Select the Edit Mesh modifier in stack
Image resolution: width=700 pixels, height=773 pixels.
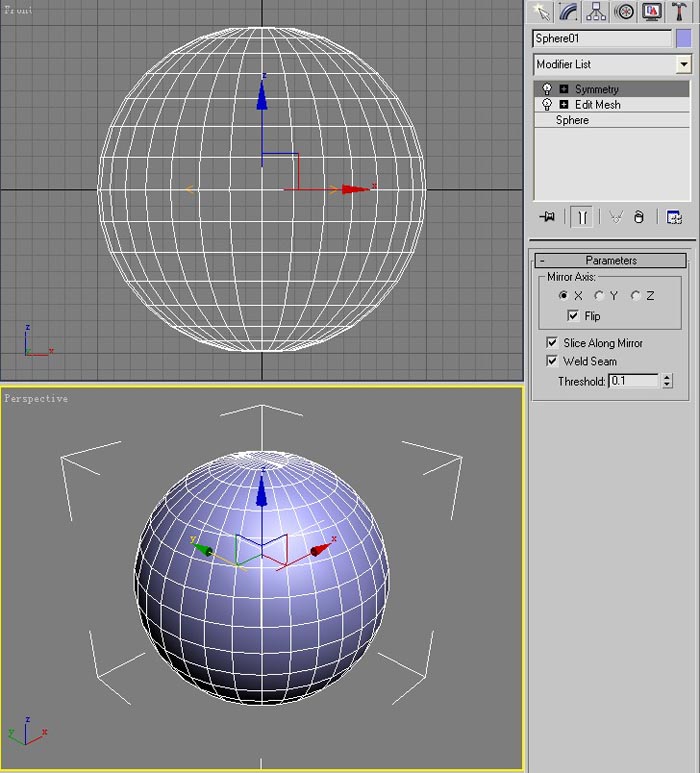point(612,104)
